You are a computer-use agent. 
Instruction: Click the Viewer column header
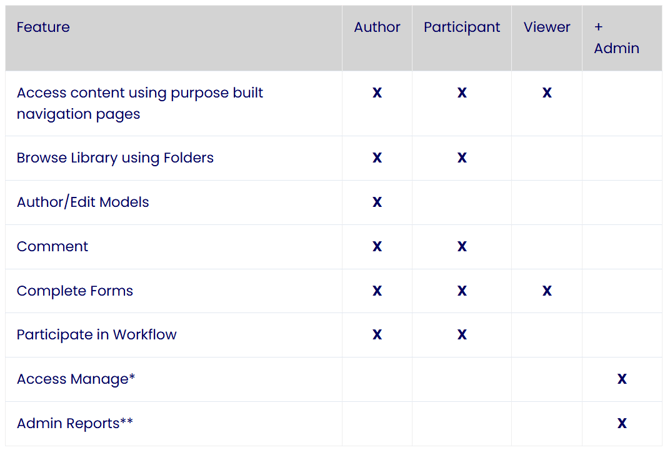547,27
